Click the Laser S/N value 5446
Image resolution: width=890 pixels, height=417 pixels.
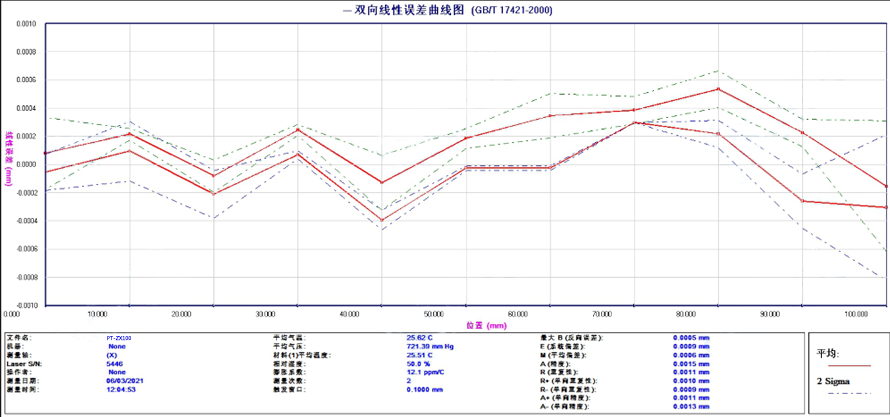click(x=115, y=363)
